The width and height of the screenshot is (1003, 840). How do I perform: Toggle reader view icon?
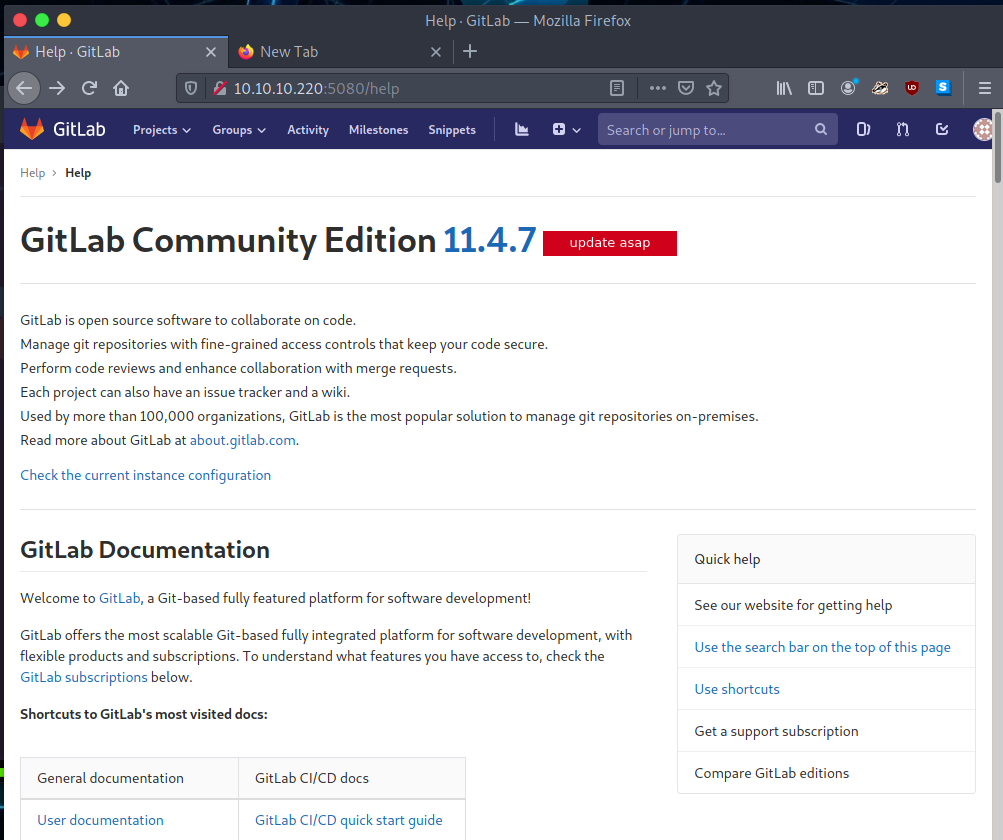pyautogui.click(x=617, y=88)
